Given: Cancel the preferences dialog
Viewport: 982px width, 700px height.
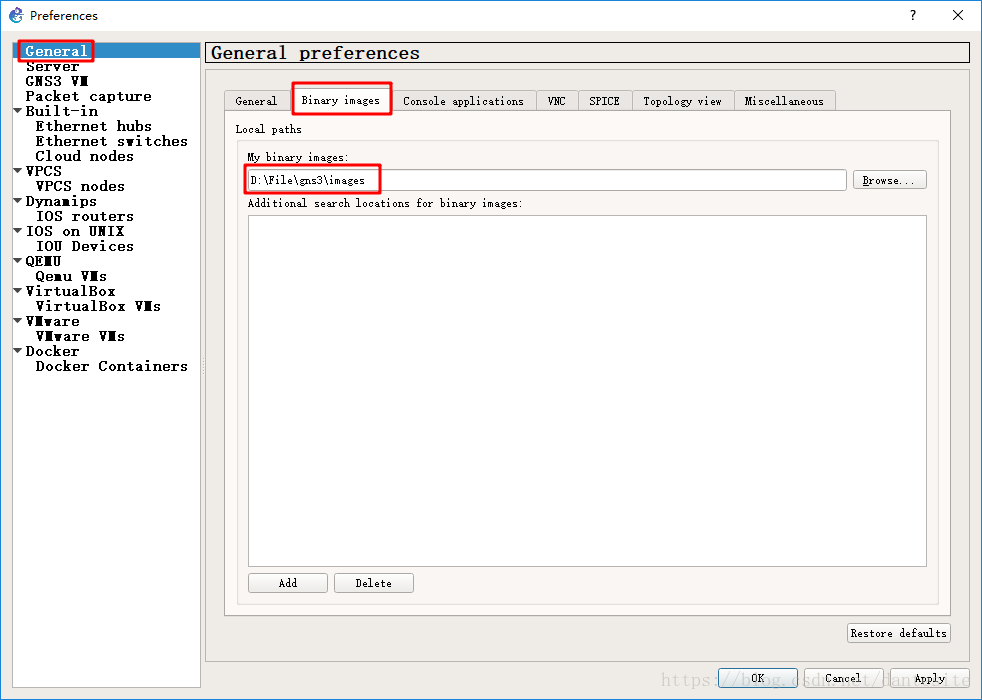Looking at the screenshot, I should 844,678.
